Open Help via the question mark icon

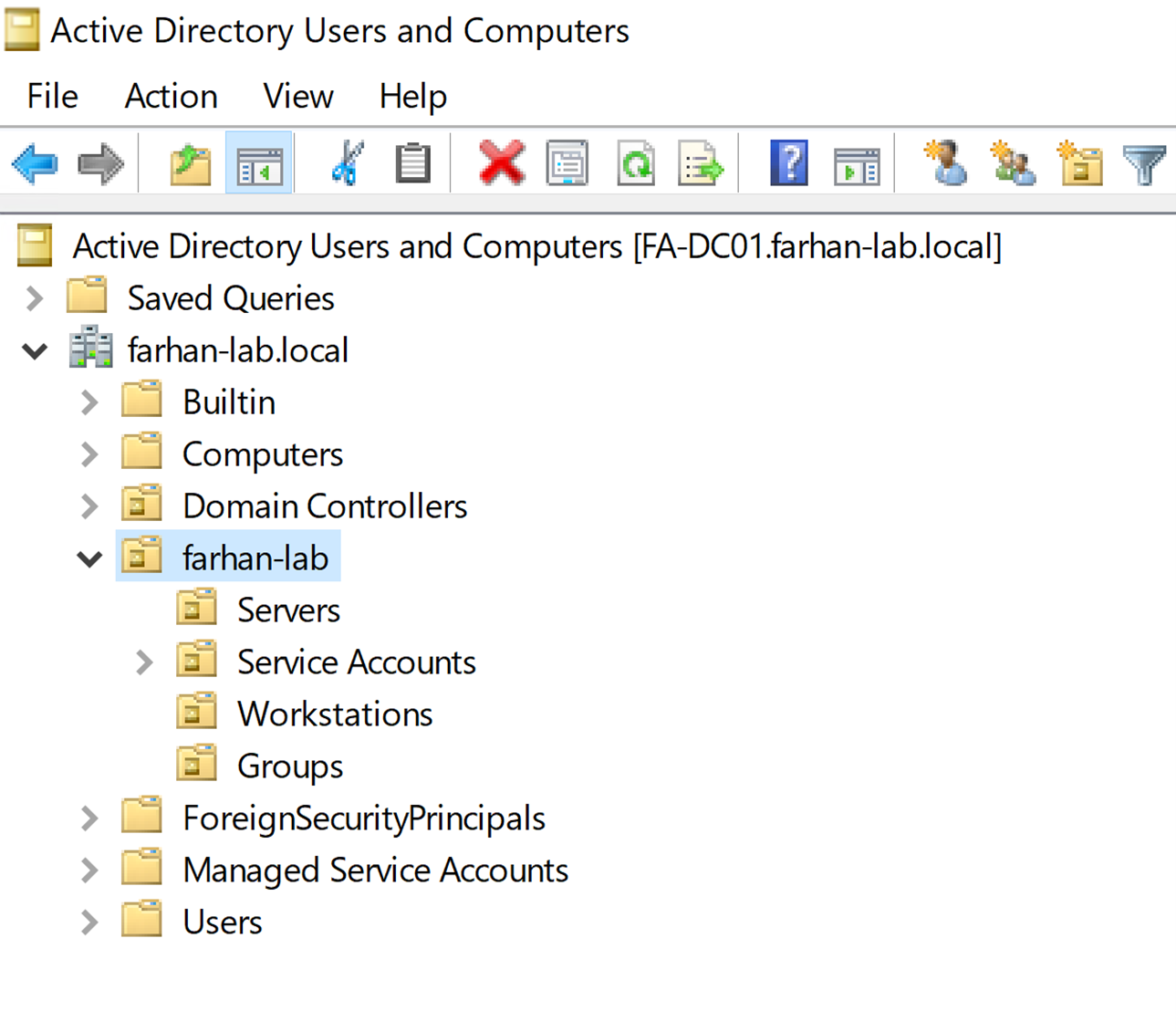point(788,164)
